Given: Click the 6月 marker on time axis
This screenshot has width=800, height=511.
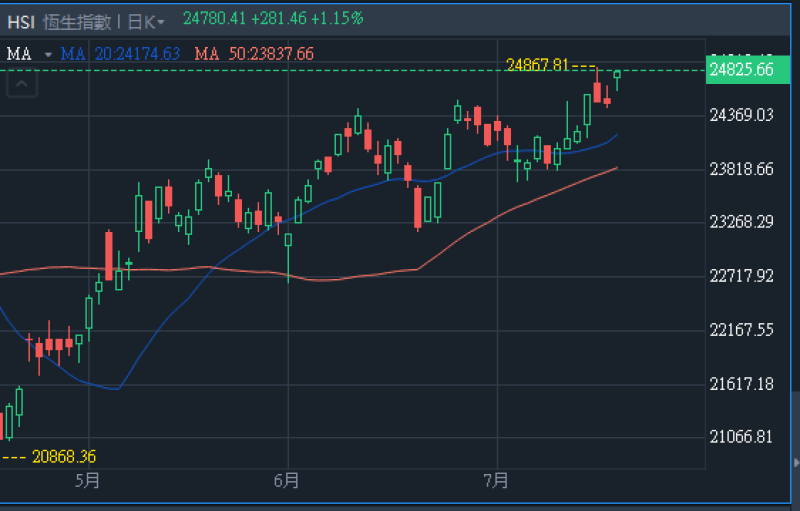Looking at the screenshot, I should click(286, 482).
